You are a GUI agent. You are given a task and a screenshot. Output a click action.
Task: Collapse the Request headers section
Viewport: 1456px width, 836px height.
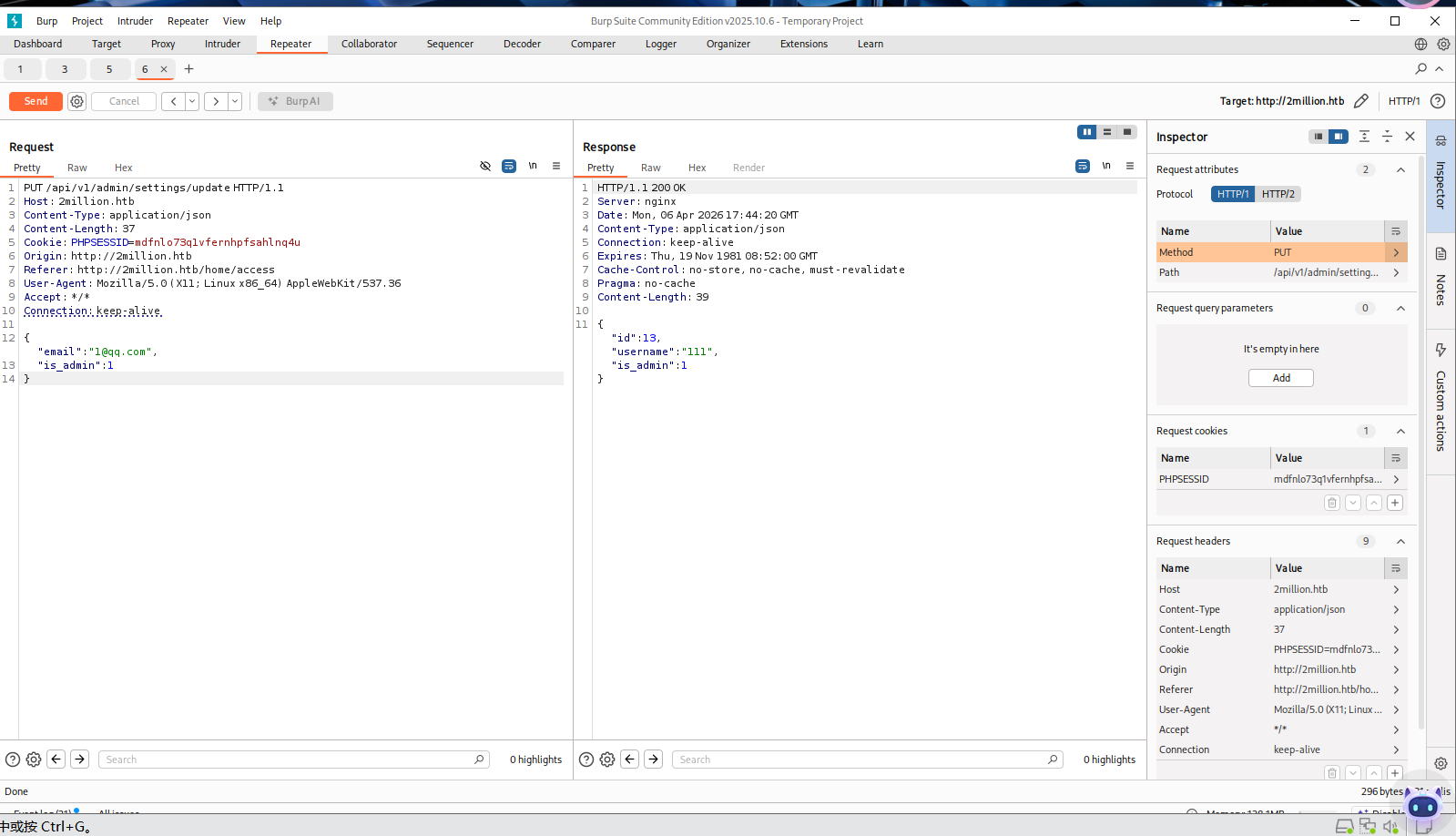pyautogui.click(x=1400, y=541)
